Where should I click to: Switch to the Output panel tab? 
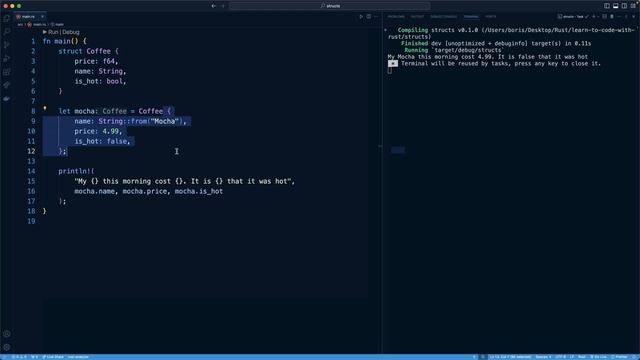[x=417, y=17]
